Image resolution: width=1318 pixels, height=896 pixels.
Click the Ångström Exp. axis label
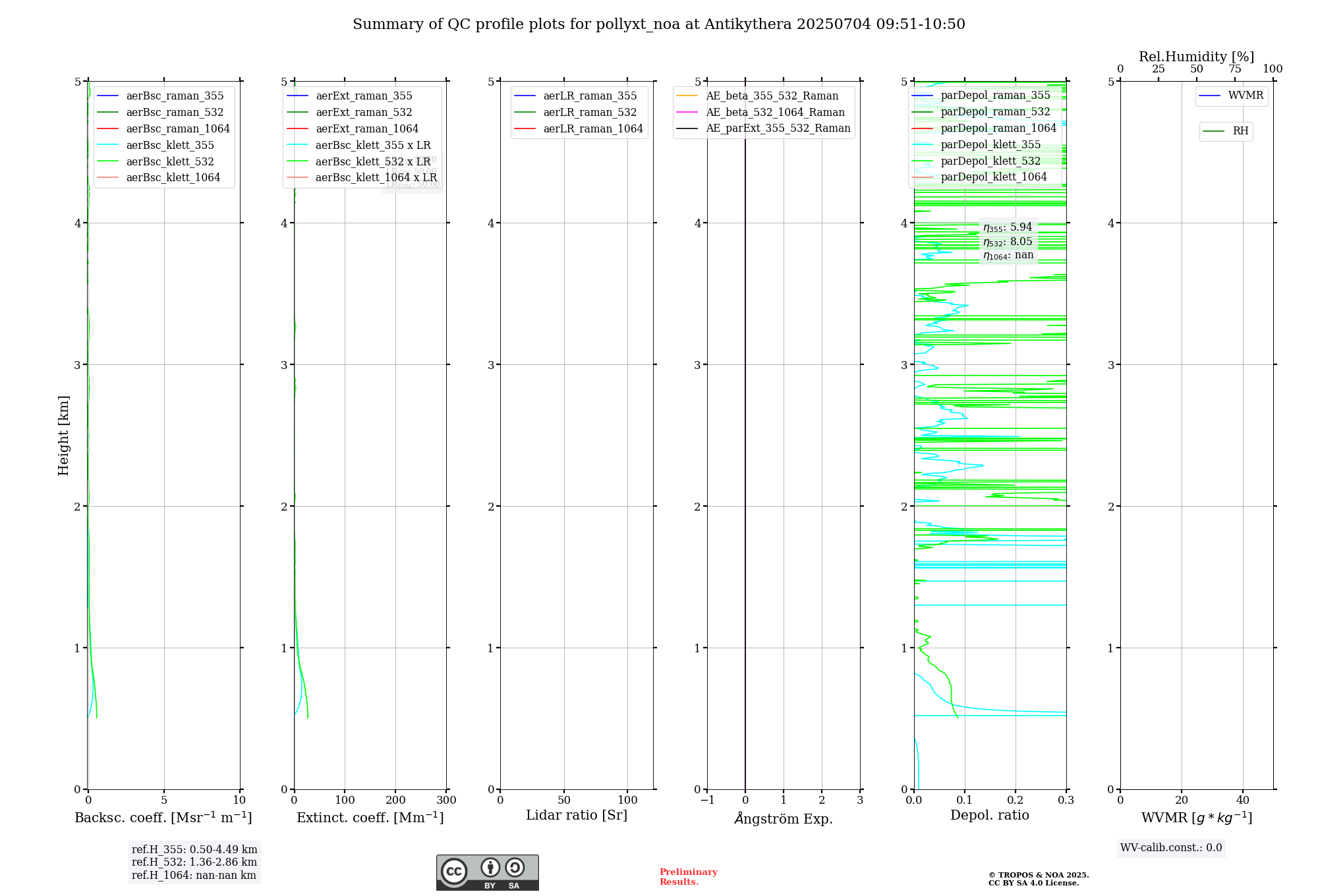click(784, 818)
